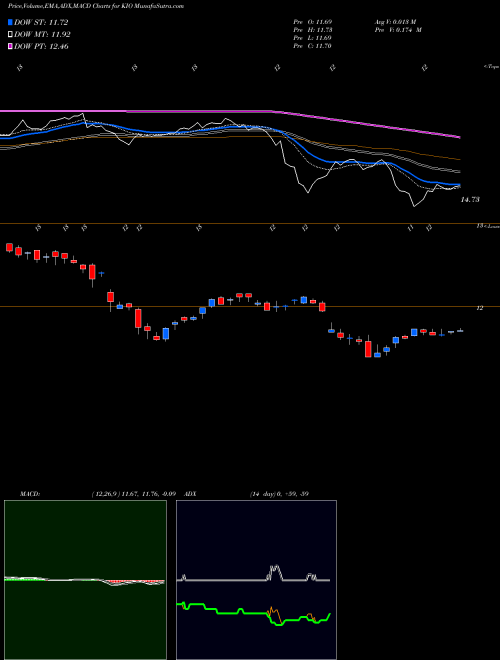
Task: Open the dark blue ADX indicator chart
Action: pos(256,580)
